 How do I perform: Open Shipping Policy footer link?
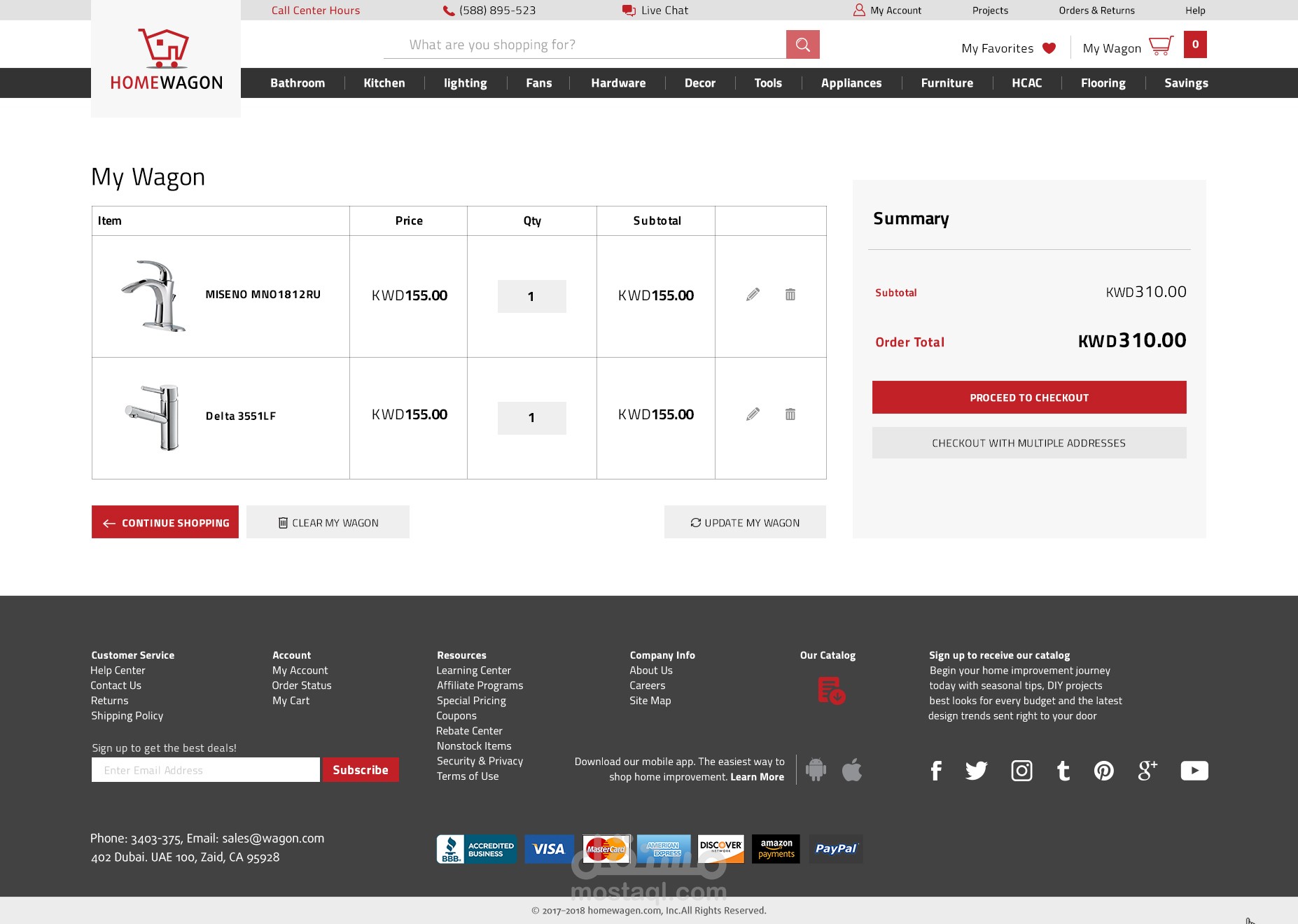point(127,715)
